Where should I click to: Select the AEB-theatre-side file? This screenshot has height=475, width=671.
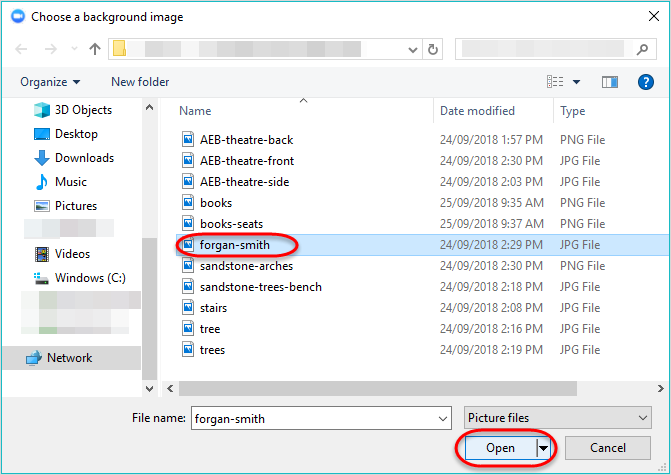coord(244,182)
